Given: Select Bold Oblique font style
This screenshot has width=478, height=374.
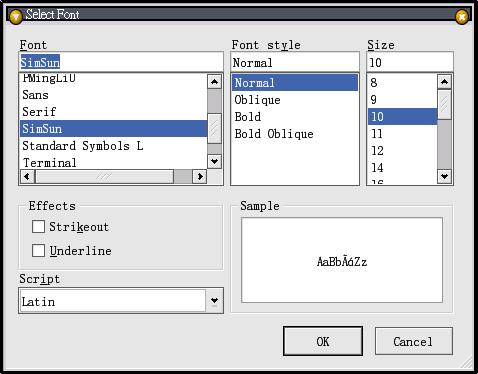Looking at the screenshot, I should coord(274,134).
